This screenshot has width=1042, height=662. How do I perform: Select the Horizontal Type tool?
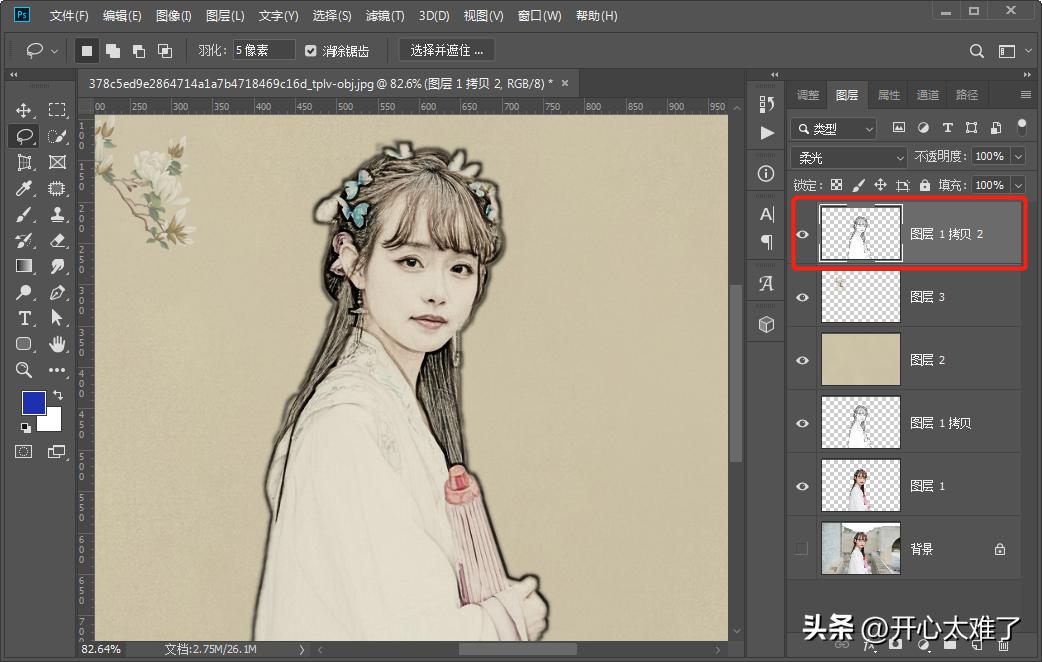coord(23,318)
